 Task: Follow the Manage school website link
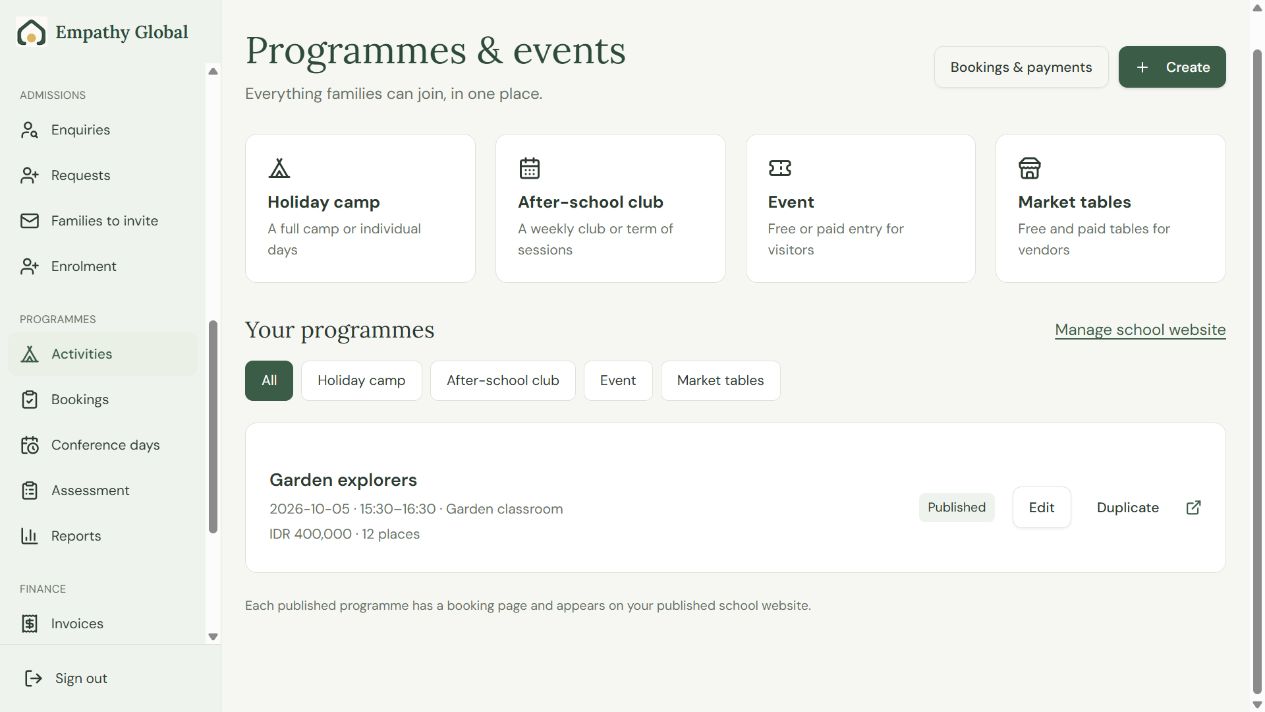(1140, 330)
